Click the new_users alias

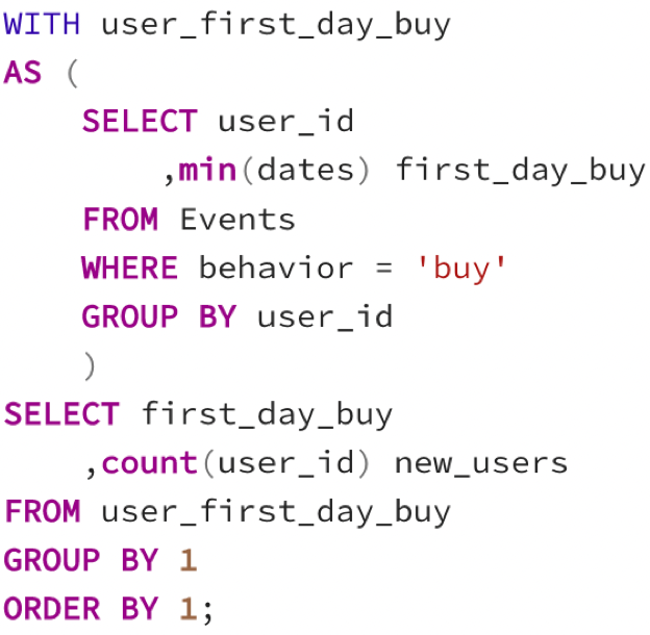pos(481,463)
